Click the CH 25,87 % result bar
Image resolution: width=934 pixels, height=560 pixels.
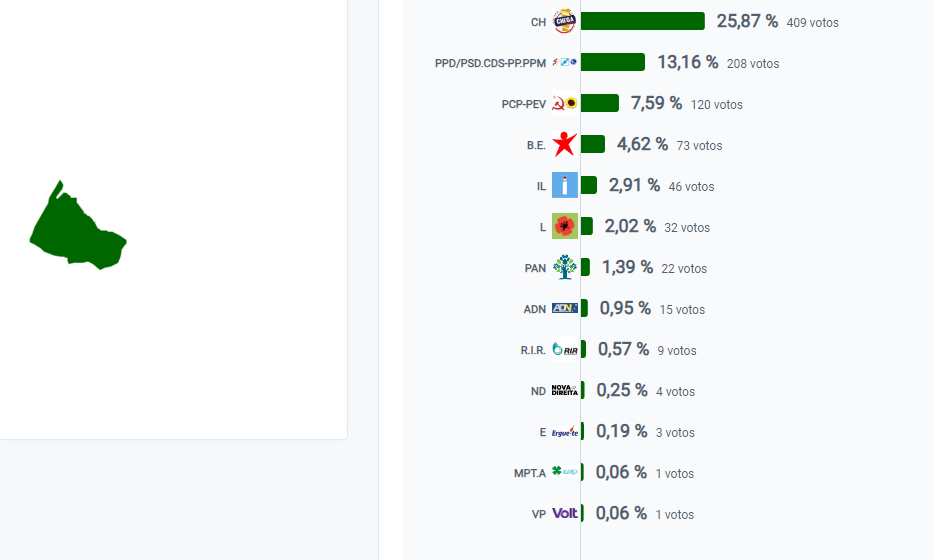click(x=643, y=21)
